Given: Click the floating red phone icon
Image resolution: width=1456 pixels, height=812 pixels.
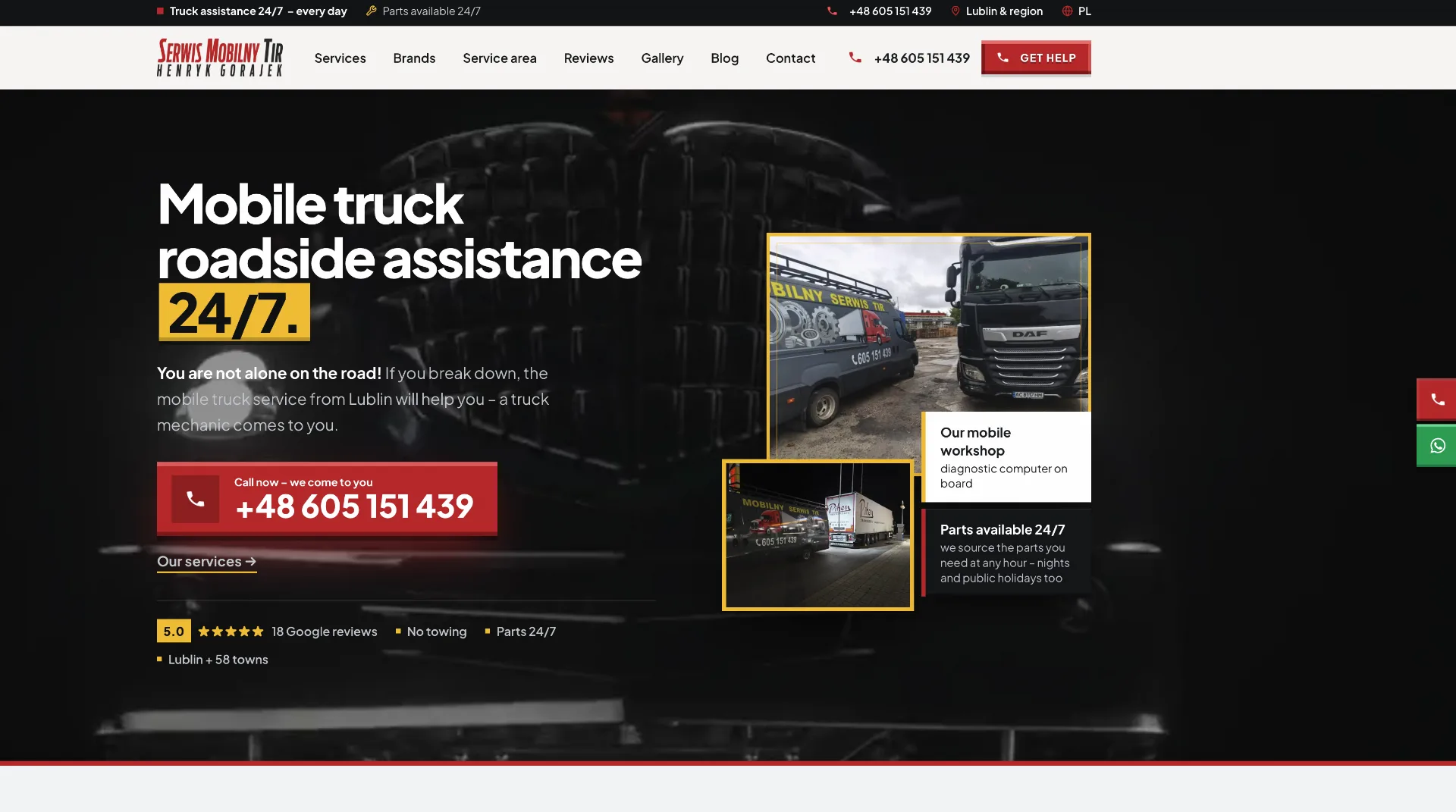Looking at the screenshot, I should coord(1436,400).
